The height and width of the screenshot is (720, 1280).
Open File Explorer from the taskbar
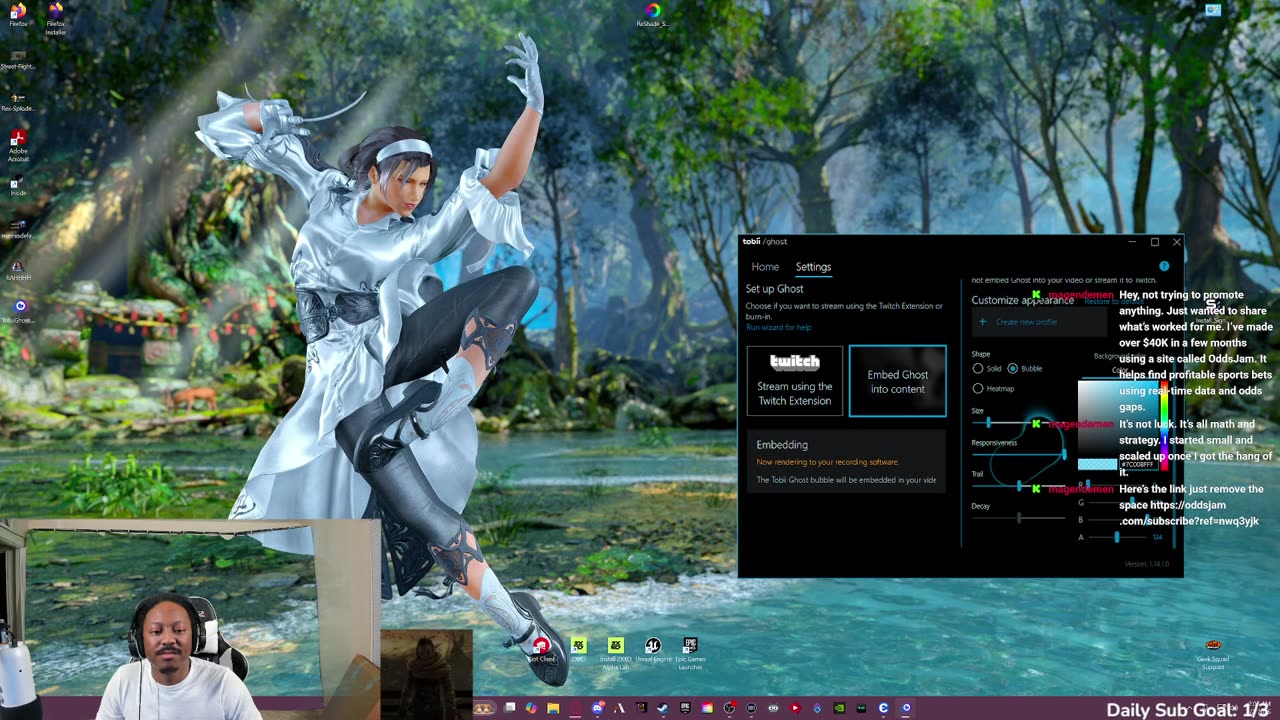(x=553, y=708)
